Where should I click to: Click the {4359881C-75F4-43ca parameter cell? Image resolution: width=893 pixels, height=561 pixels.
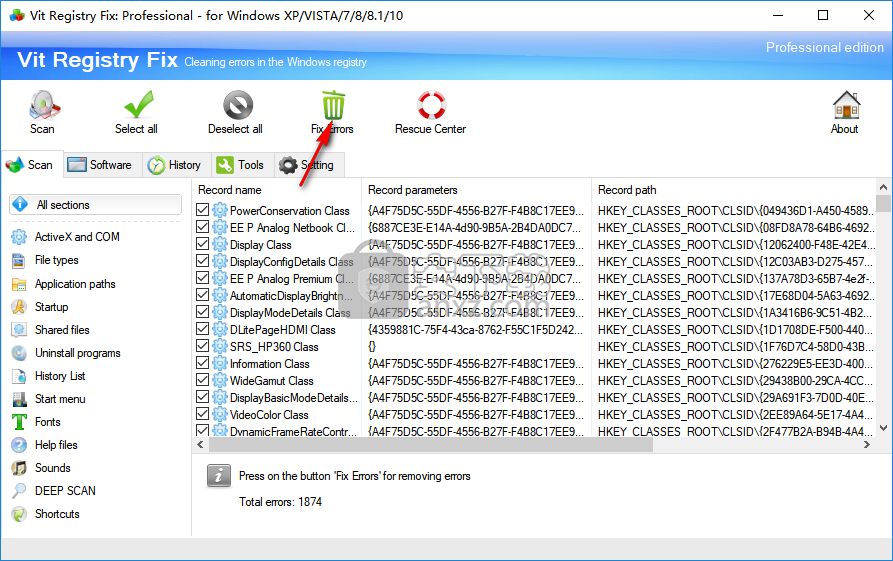[476, 330]
